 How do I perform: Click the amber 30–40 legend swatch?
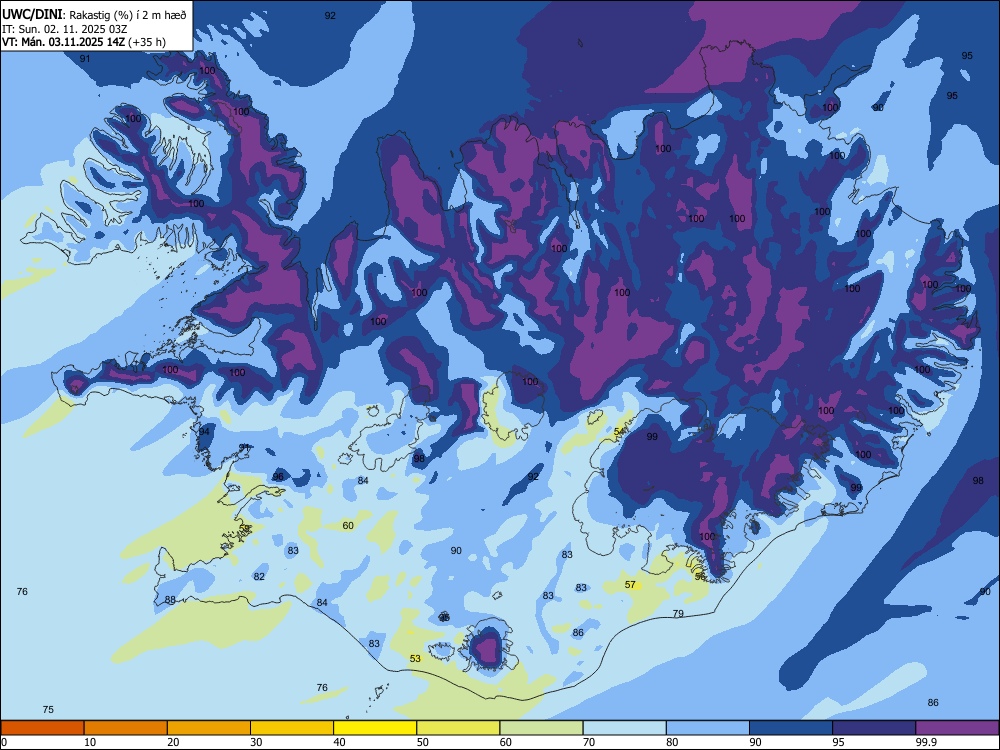point(292,728)
